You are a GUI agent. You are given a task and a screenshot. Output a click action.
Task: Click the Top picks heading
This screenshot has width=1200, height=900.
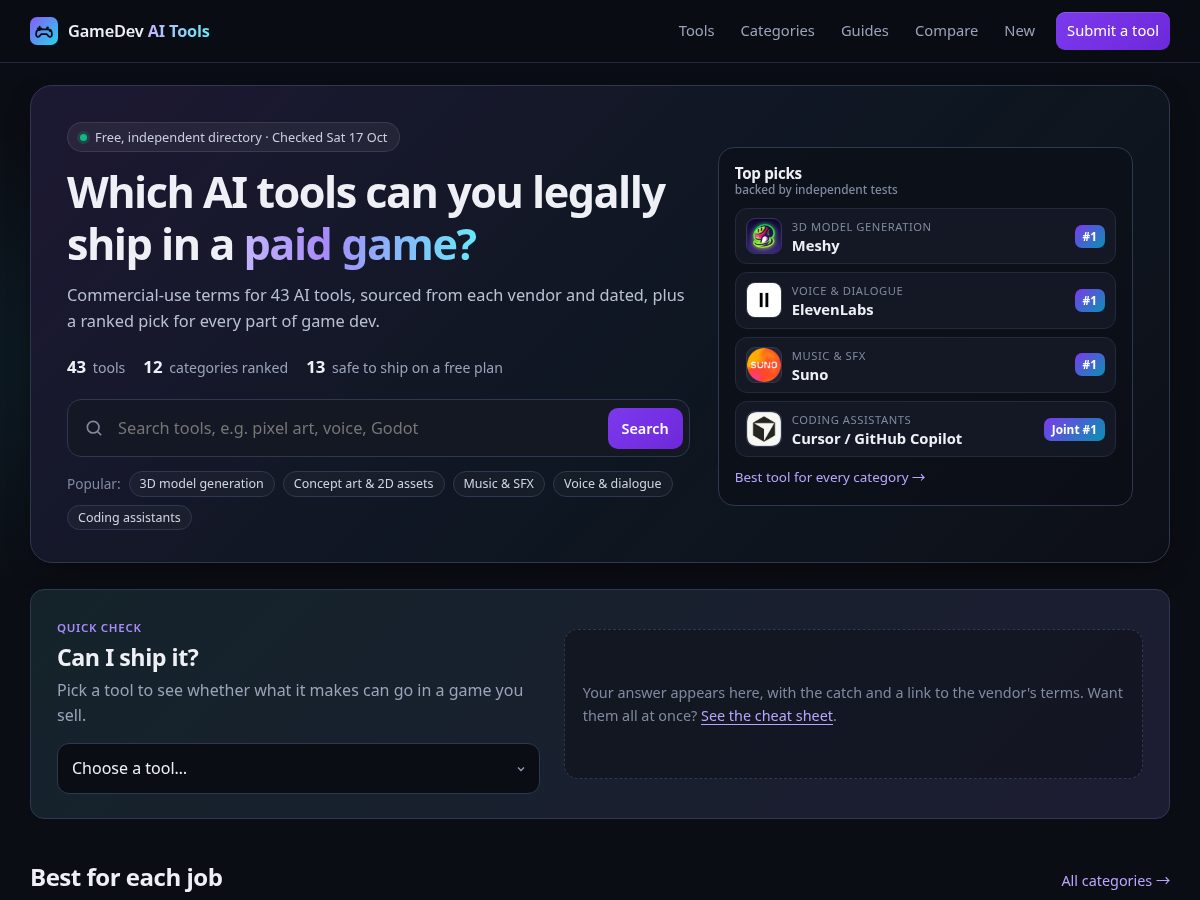pos(768,173)
